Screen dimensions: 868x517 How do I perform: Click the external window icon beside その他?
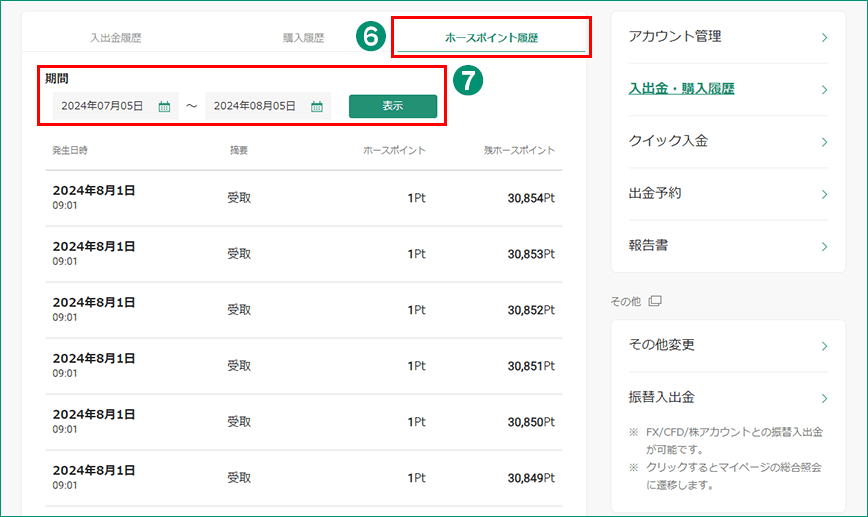tap(655, 301)
